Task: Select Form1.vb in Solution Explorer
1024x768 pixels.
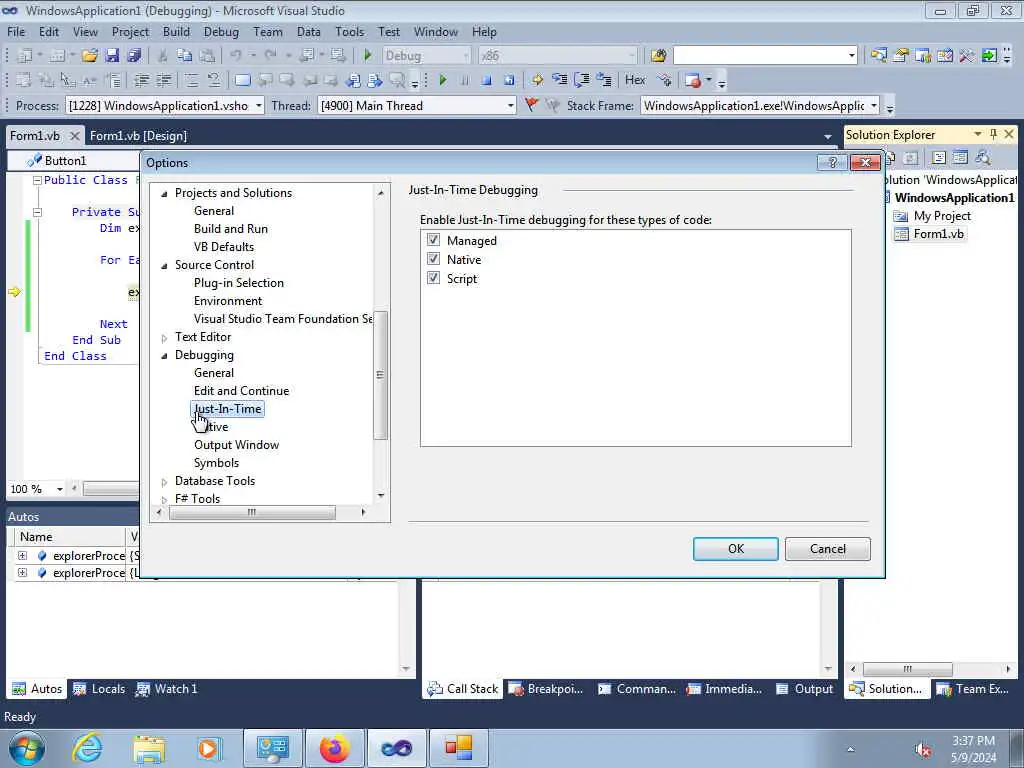Action: pyautogui.click(x=938, y=234)
